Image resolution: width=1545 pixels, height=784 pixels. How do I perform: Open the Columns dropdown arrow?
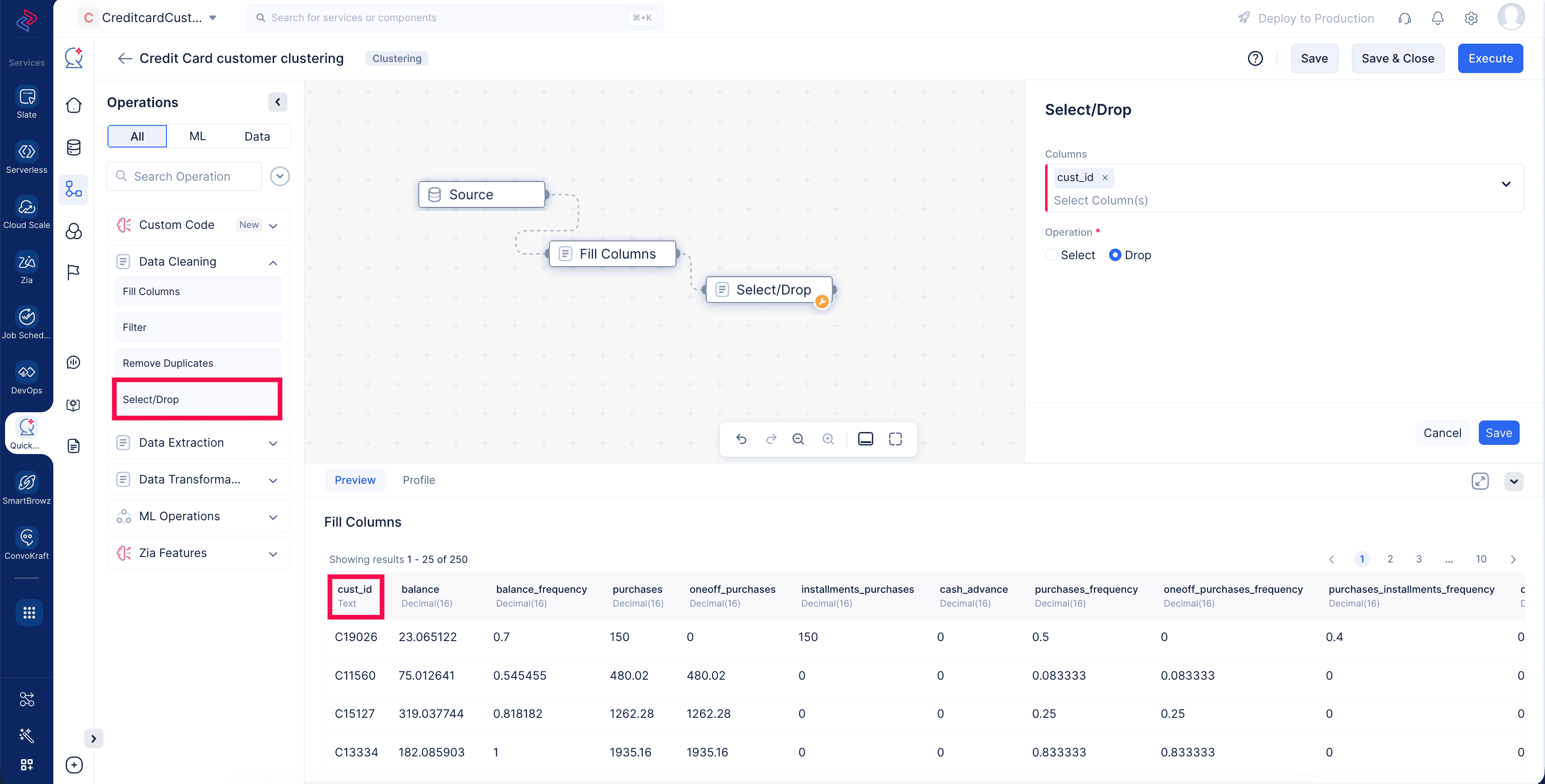click(1506, 185)
